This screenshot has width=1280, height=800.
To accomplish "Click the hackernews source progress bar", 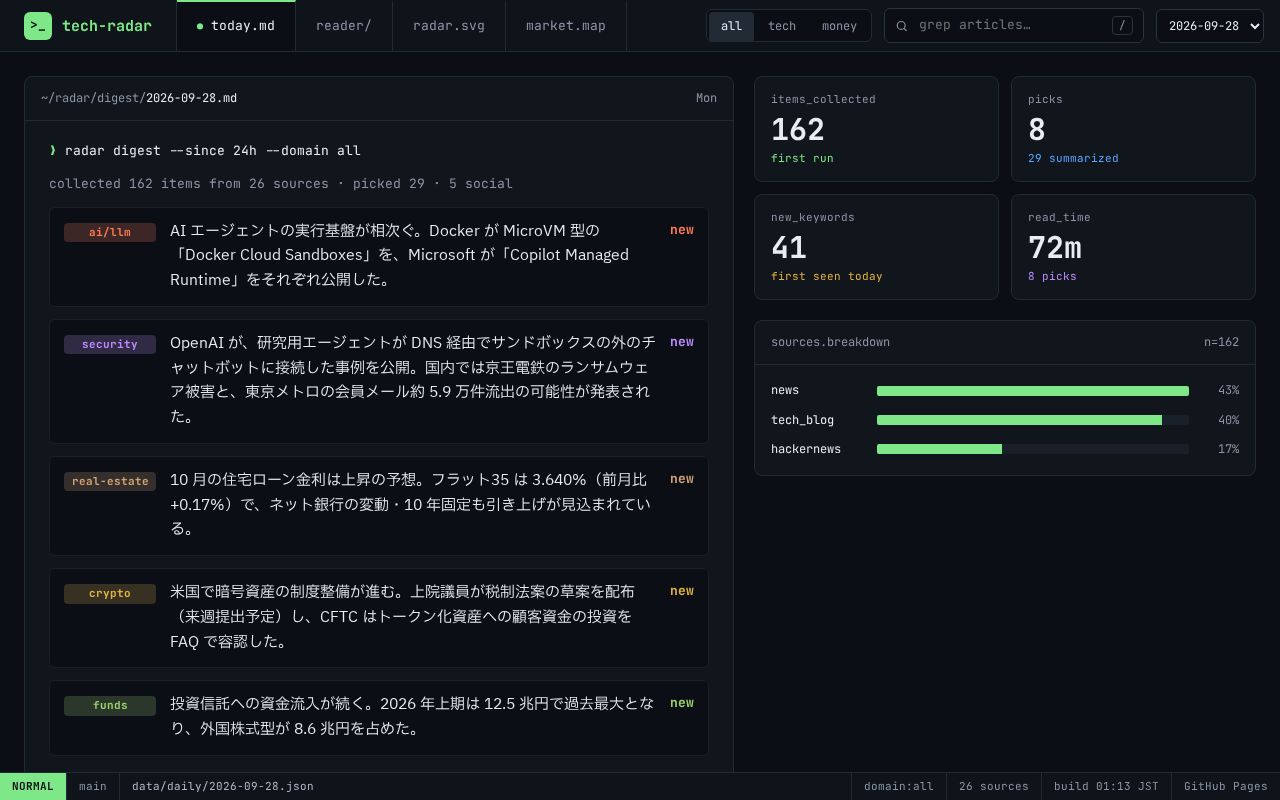I will [1033, 449].
